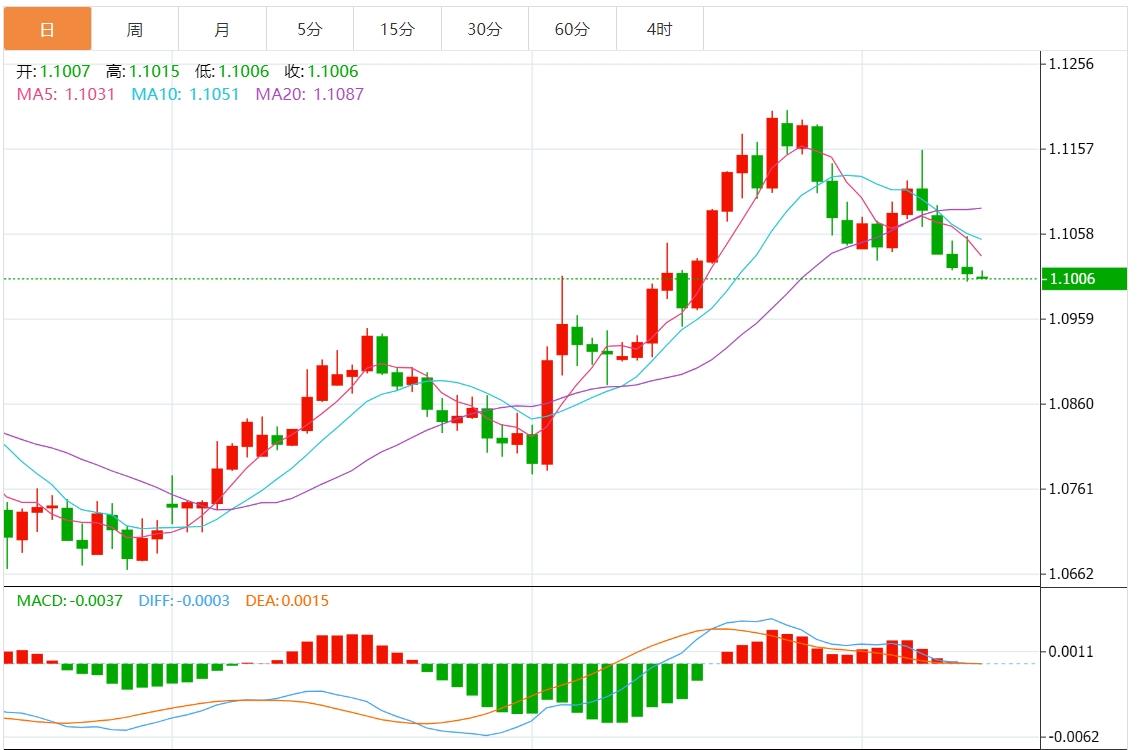Click the MA20 indicator label

click(x=310, y=94)
